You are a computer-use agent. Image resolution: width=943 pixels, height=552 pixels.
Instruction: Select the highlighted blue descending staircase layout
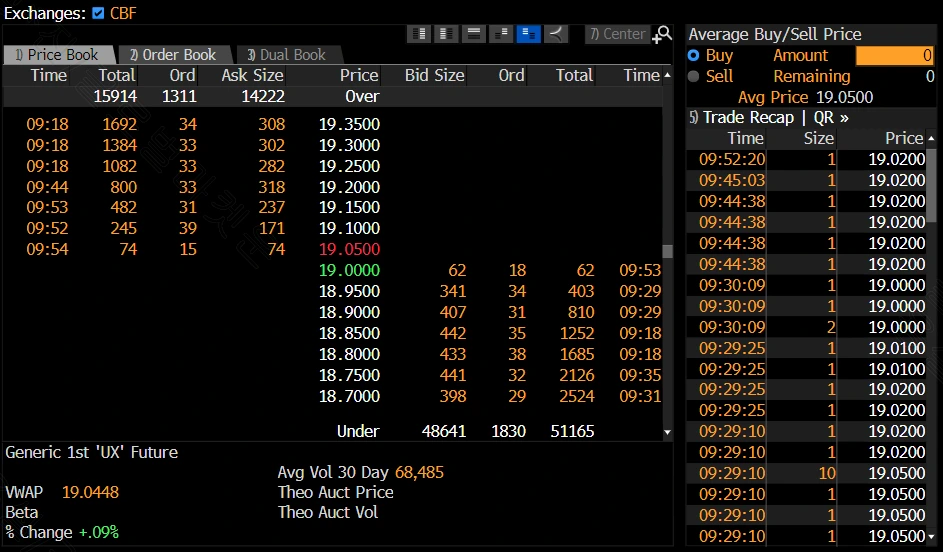click(529, 34)
